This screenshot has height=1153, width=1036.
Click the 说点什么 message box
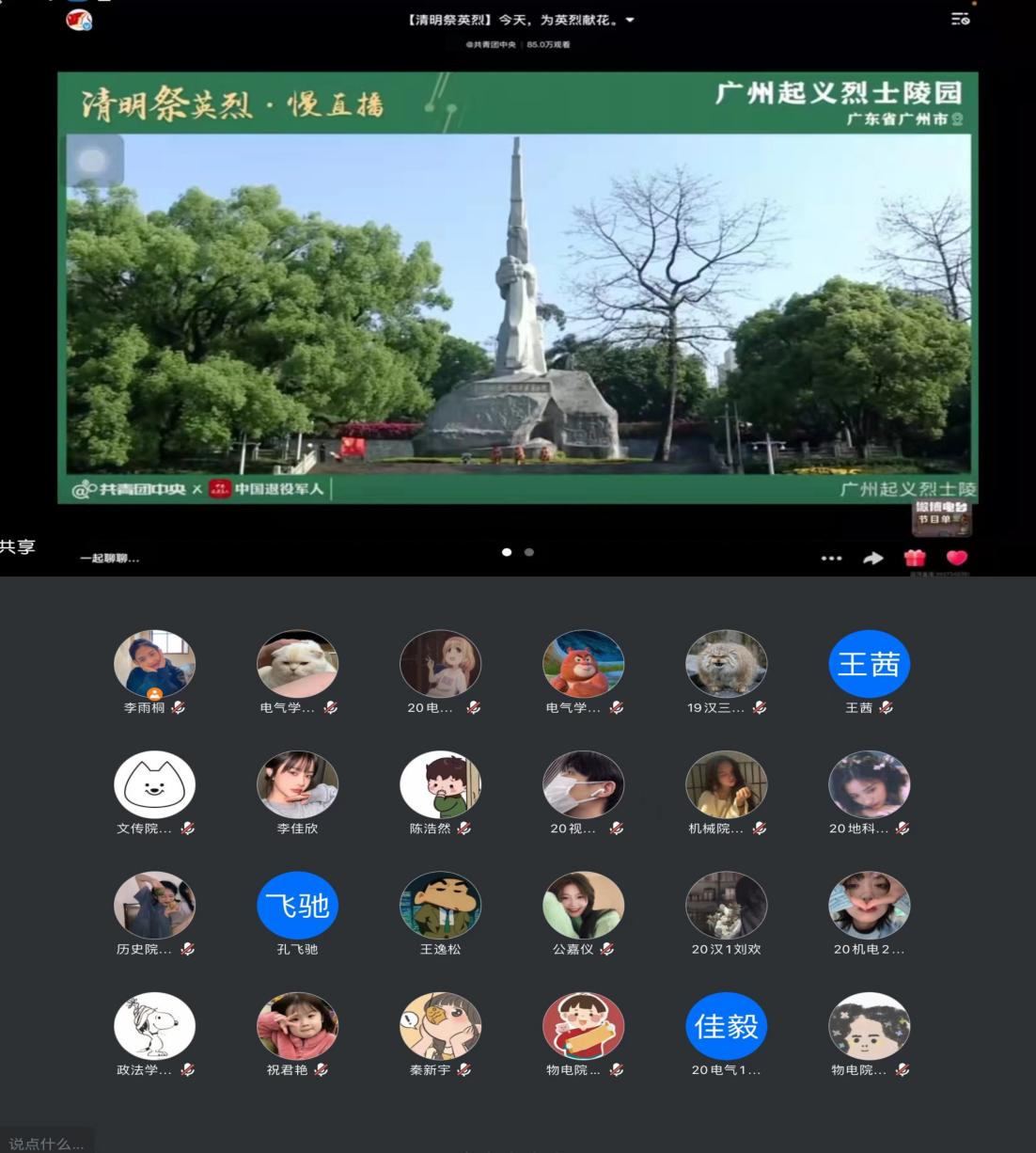[46, 1144]
